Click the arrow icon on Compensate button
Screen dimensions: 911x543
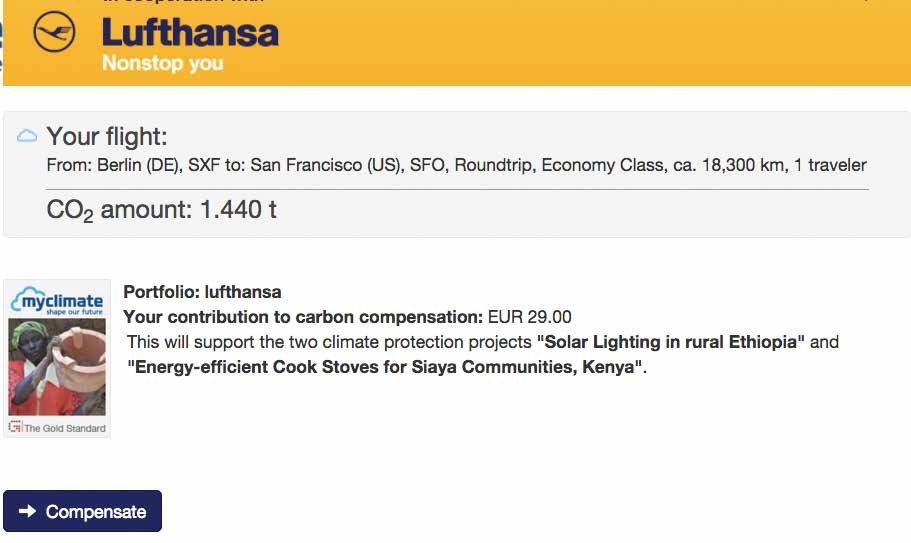click(28, 512)
